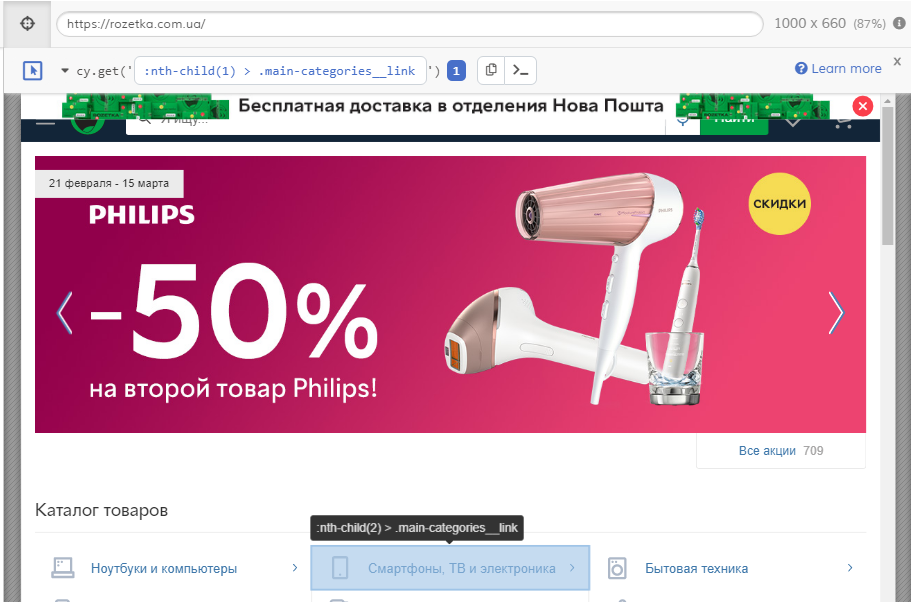Click the URL address field
The height and width of the screenshot is (602, 911).
point(410,24)
